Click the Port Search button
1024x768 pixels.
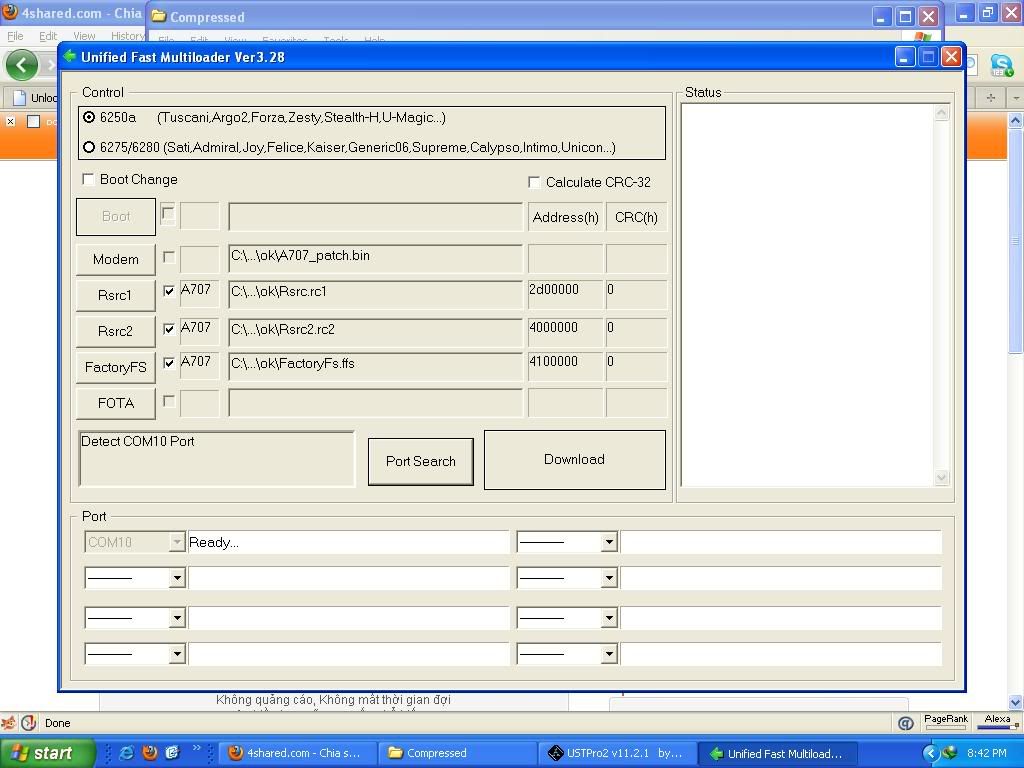point(420,461)
